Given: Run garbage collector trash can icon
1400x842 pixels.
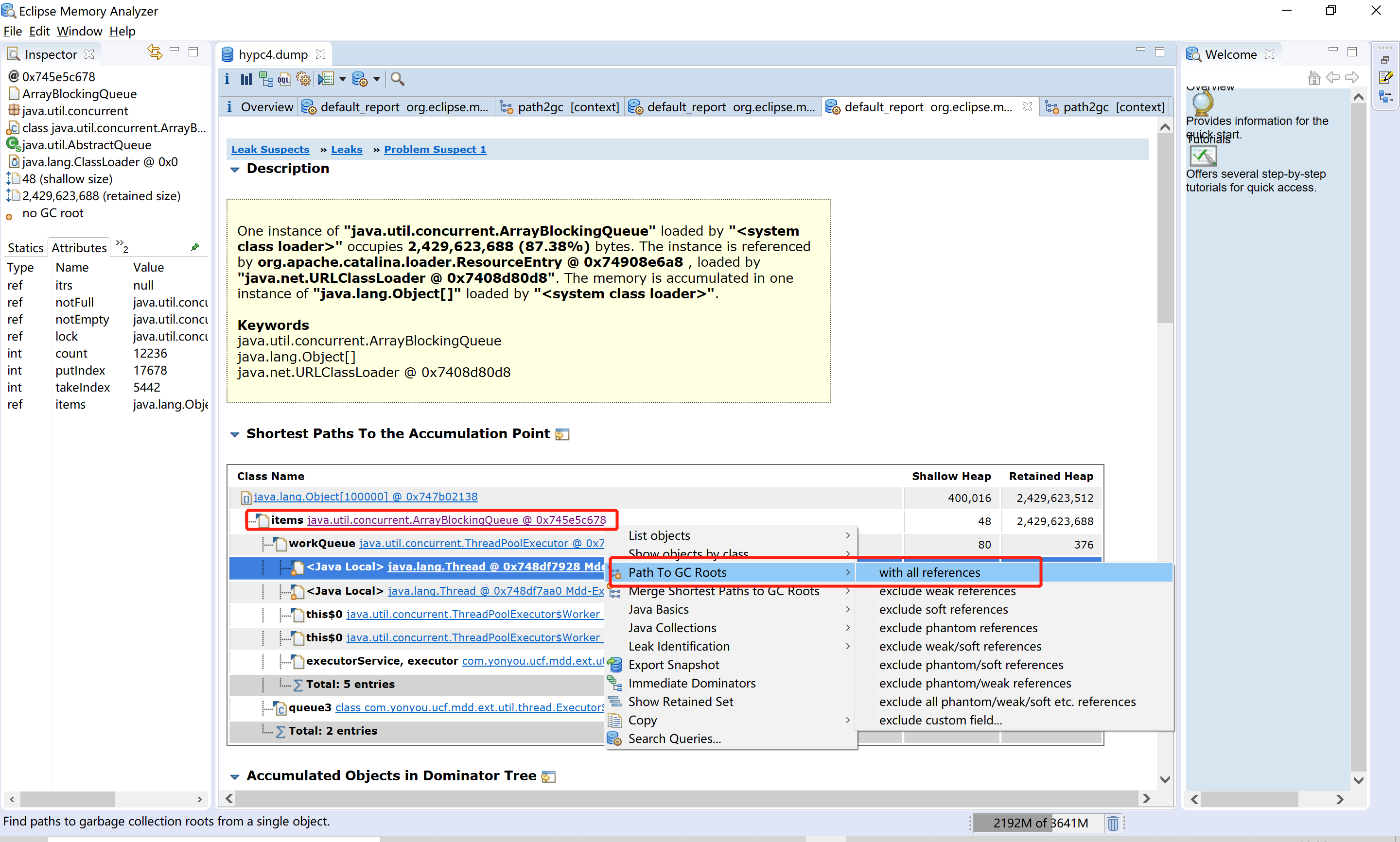Looking at the screenshot, I should pos(1113,823).
